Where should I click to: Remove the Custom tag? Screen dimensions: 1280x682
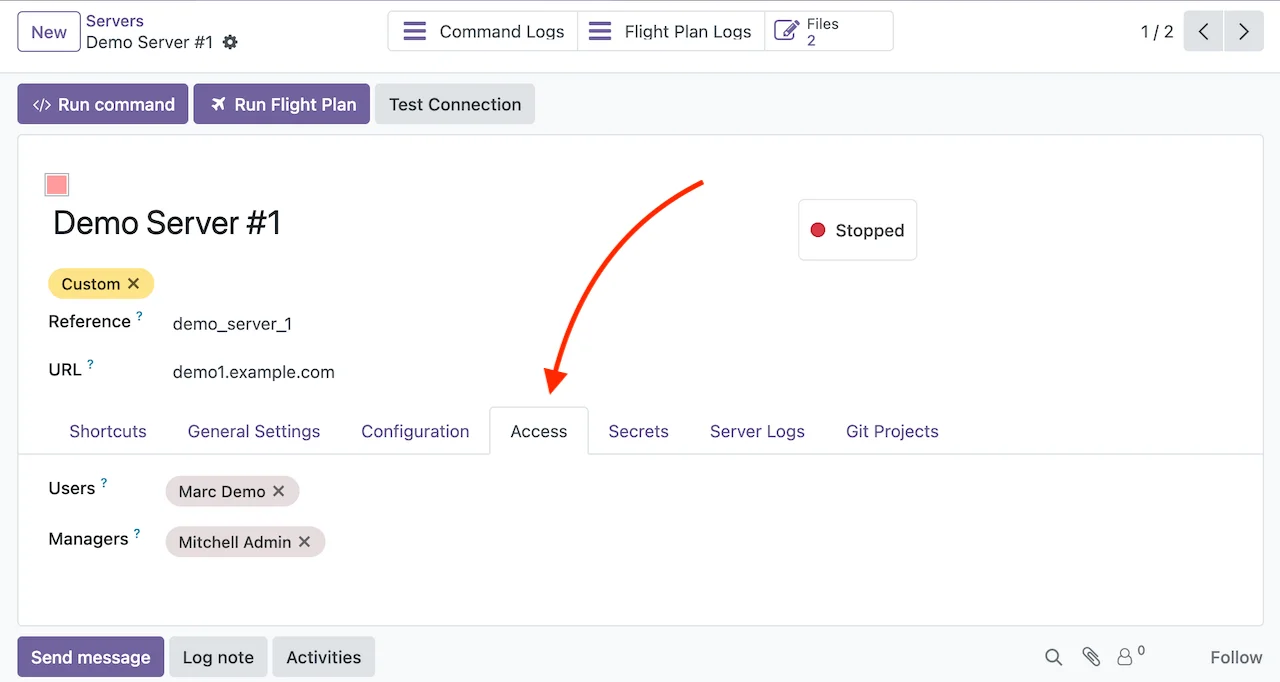[x=135, y=283]
